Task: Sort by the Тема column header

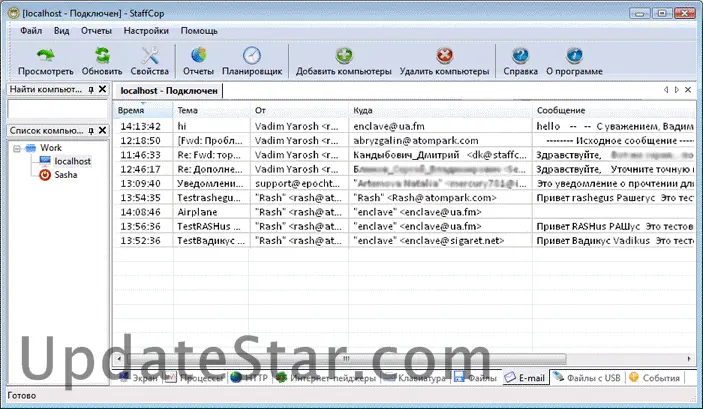Action: click(x=212, y=110)
